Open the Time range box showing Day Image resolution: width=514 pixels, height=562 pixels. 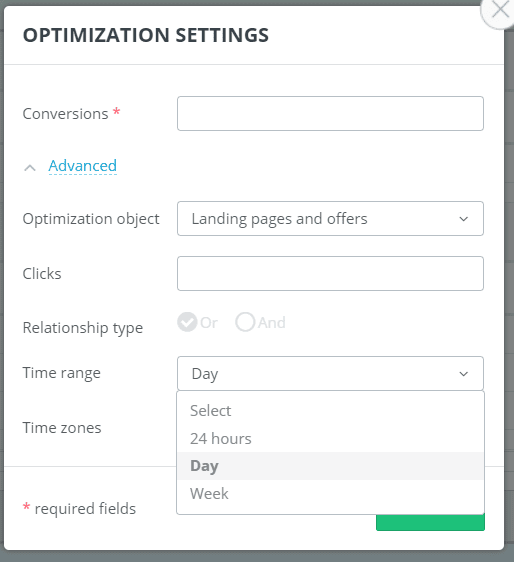(330, 373)
